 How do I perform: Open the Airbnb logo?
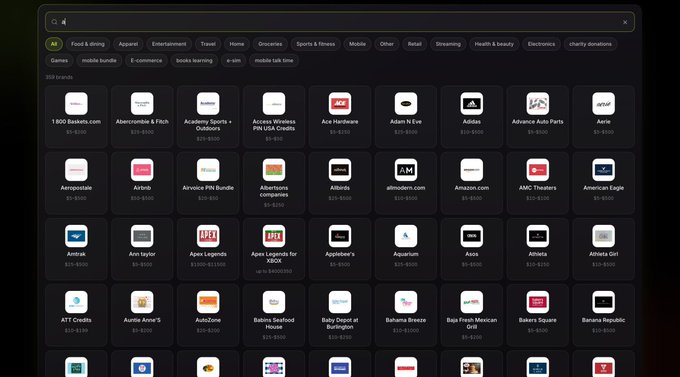(142, 170)
